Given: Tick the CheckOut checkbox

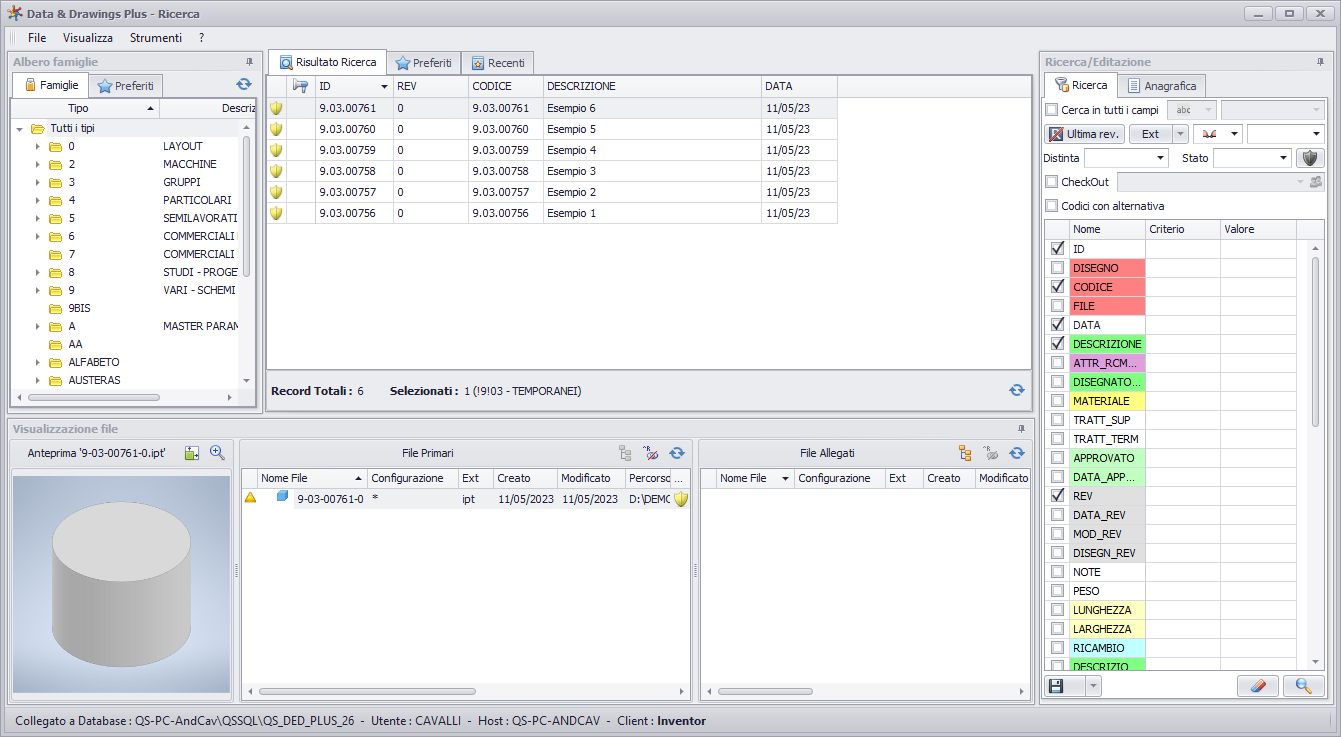Looking at the screenshot, I should tap(1051, 182).
